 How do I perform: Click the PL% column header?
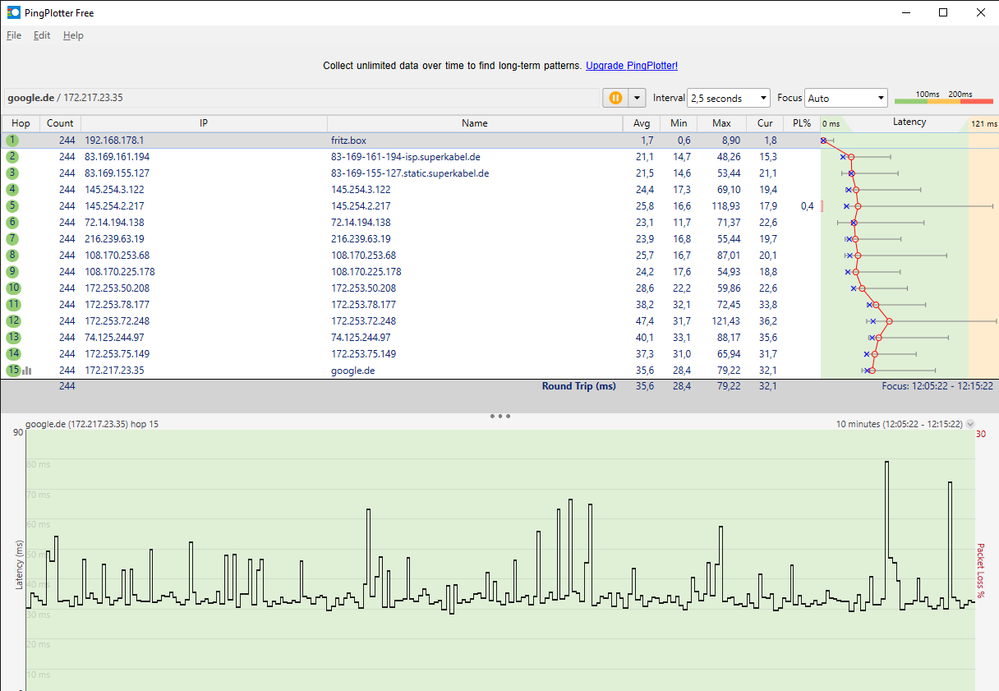tap(801, 124)
